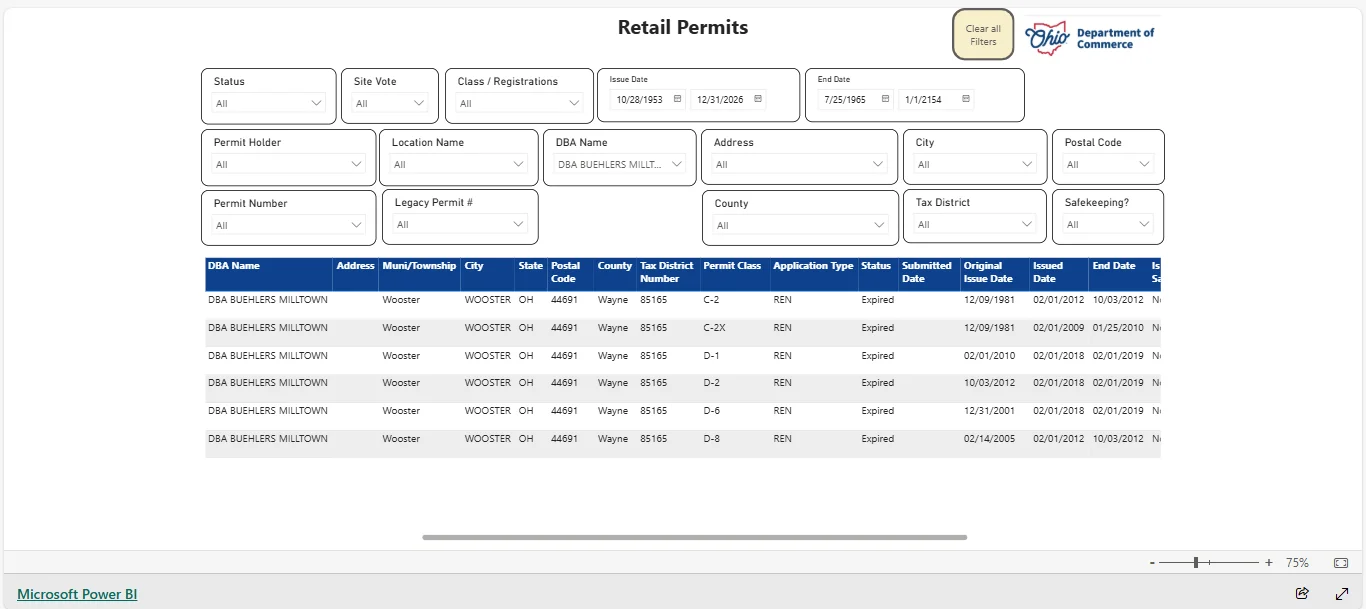
Task: Expand the Status filter dropdown
Action: point(317,103)
